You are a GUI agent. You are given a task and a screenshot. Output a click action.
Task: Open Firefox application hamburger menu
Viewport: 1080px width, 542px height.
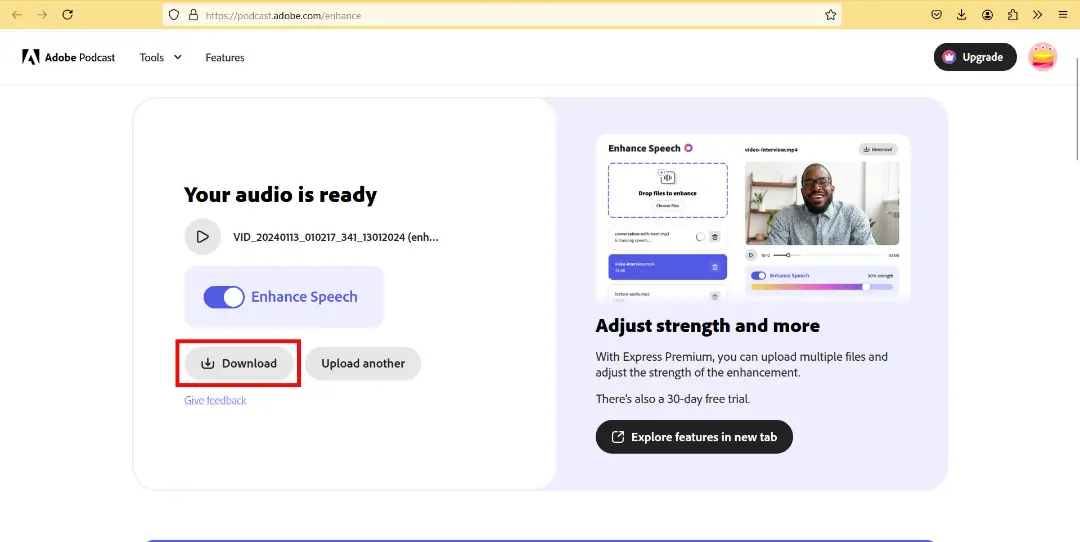point(1063,14)
